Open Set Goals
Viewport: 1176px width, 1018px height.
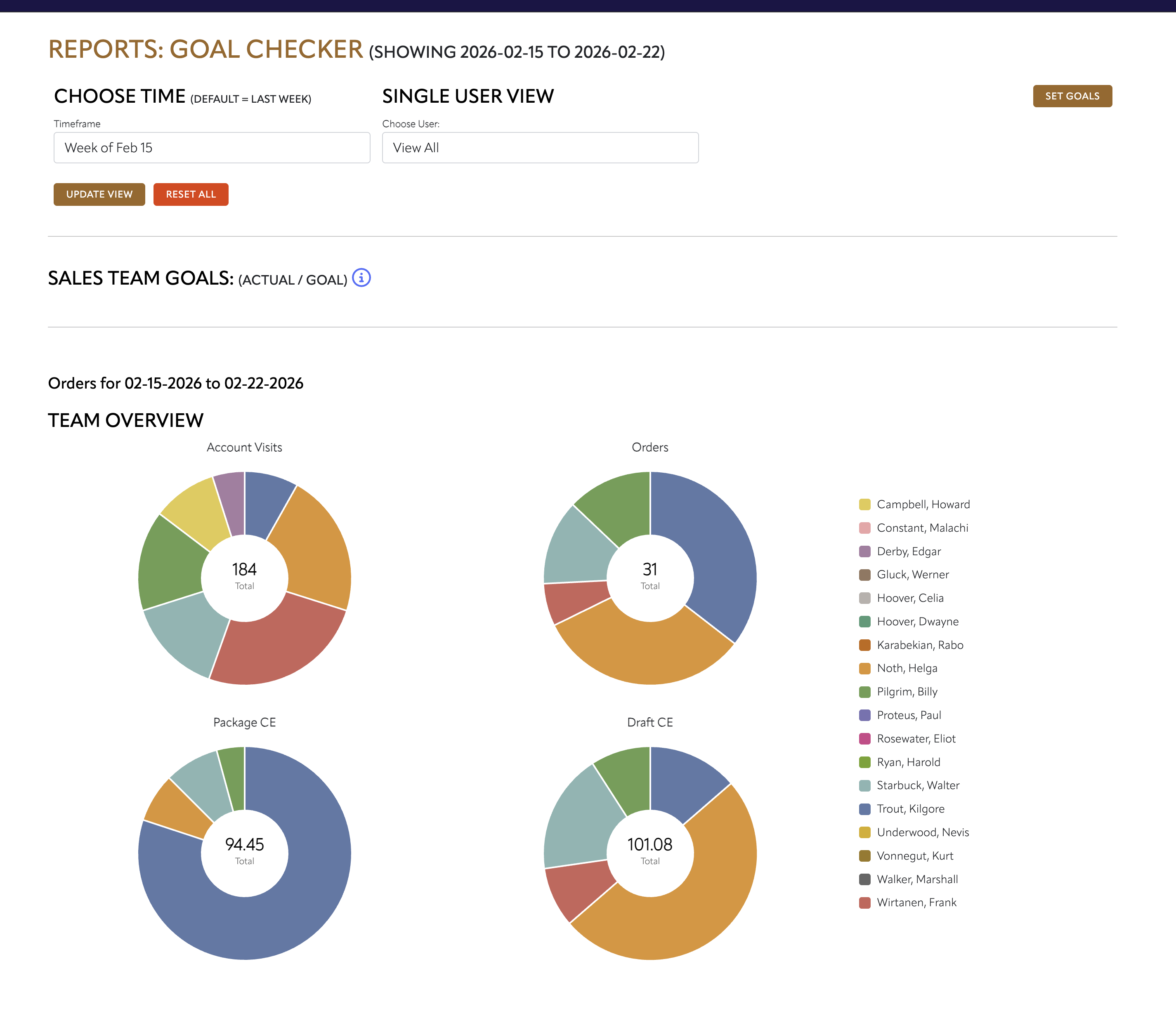click(x=1072, y=96)
